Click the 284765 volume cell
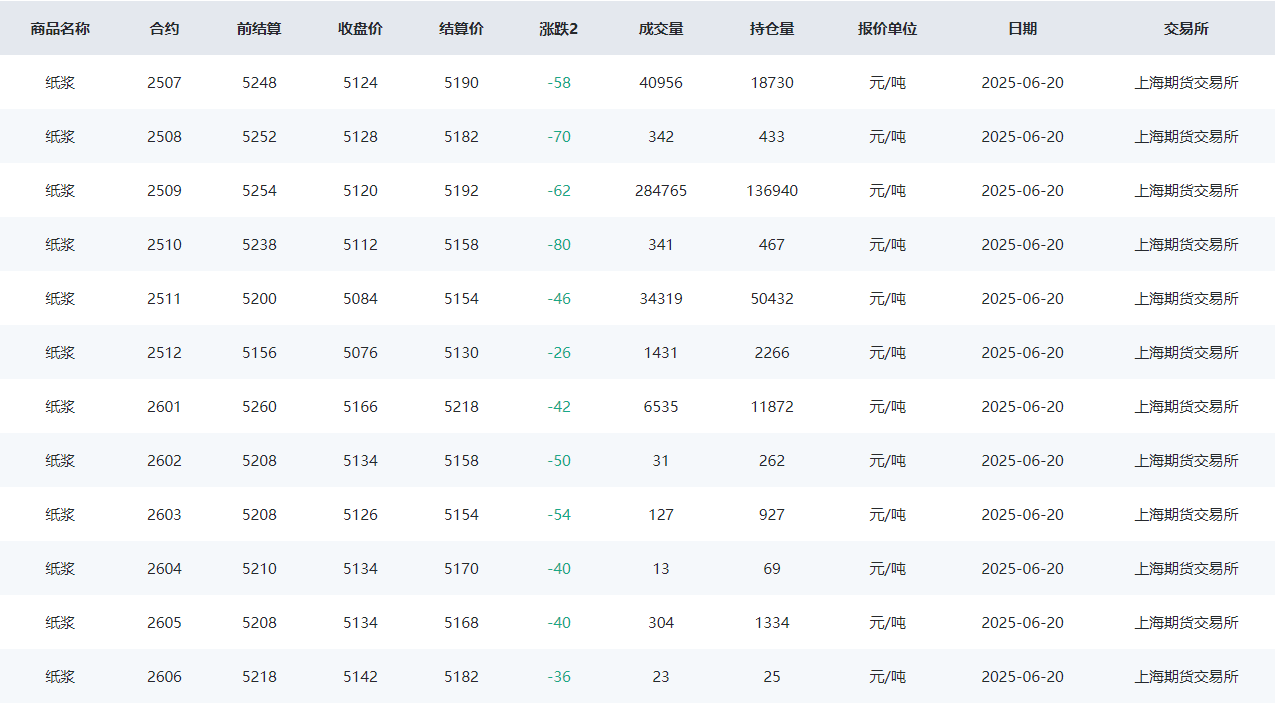The width and height of the screenshot is (1279, 706). click(661, 191)
